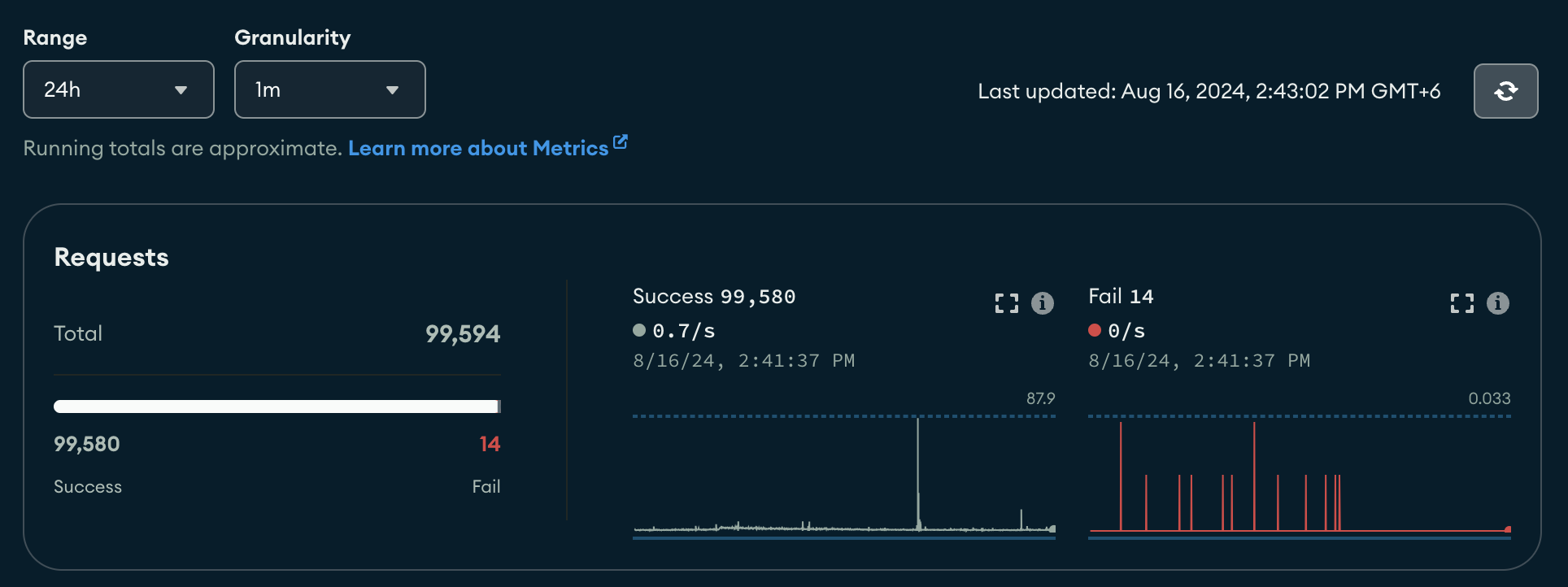Click the gray Success rate indicator dot
Screen dimensions: 1568x587
pos(639,330)
